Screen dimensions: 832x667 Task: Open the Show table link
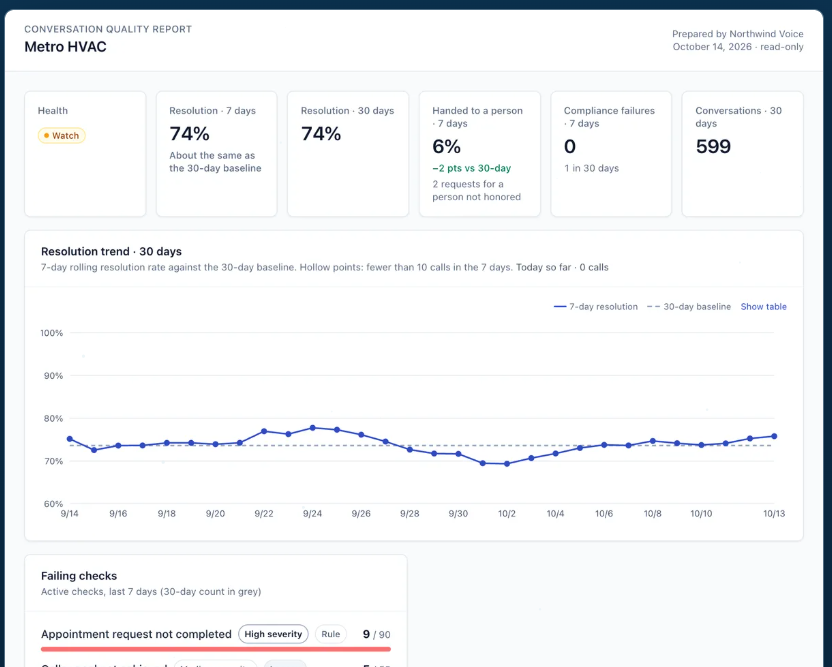point(763,307)
